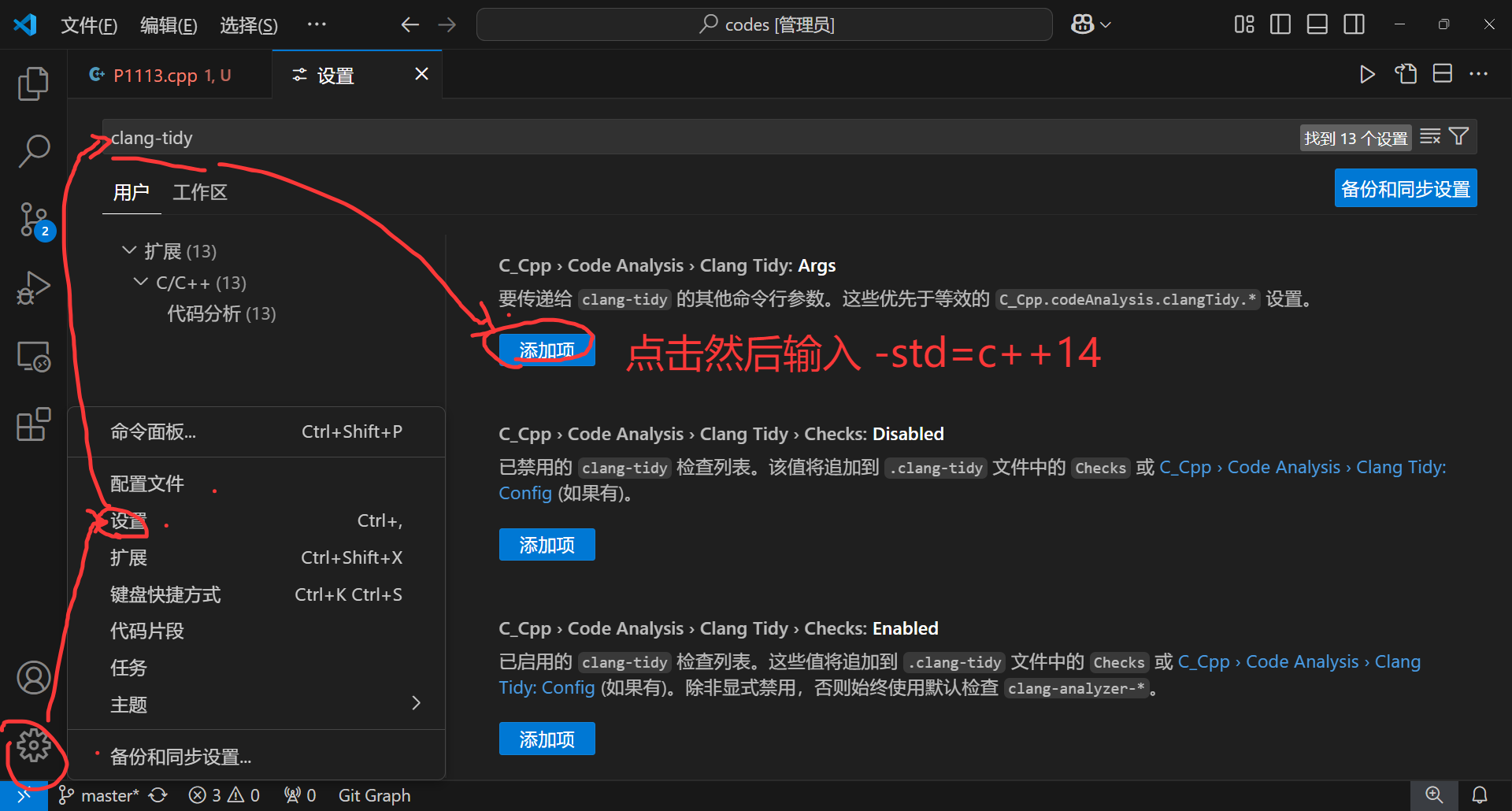This screenshot has width=1512, height=811.
Task: Open editor More Actions ellipsis
Action: (x=1479, y=74)
